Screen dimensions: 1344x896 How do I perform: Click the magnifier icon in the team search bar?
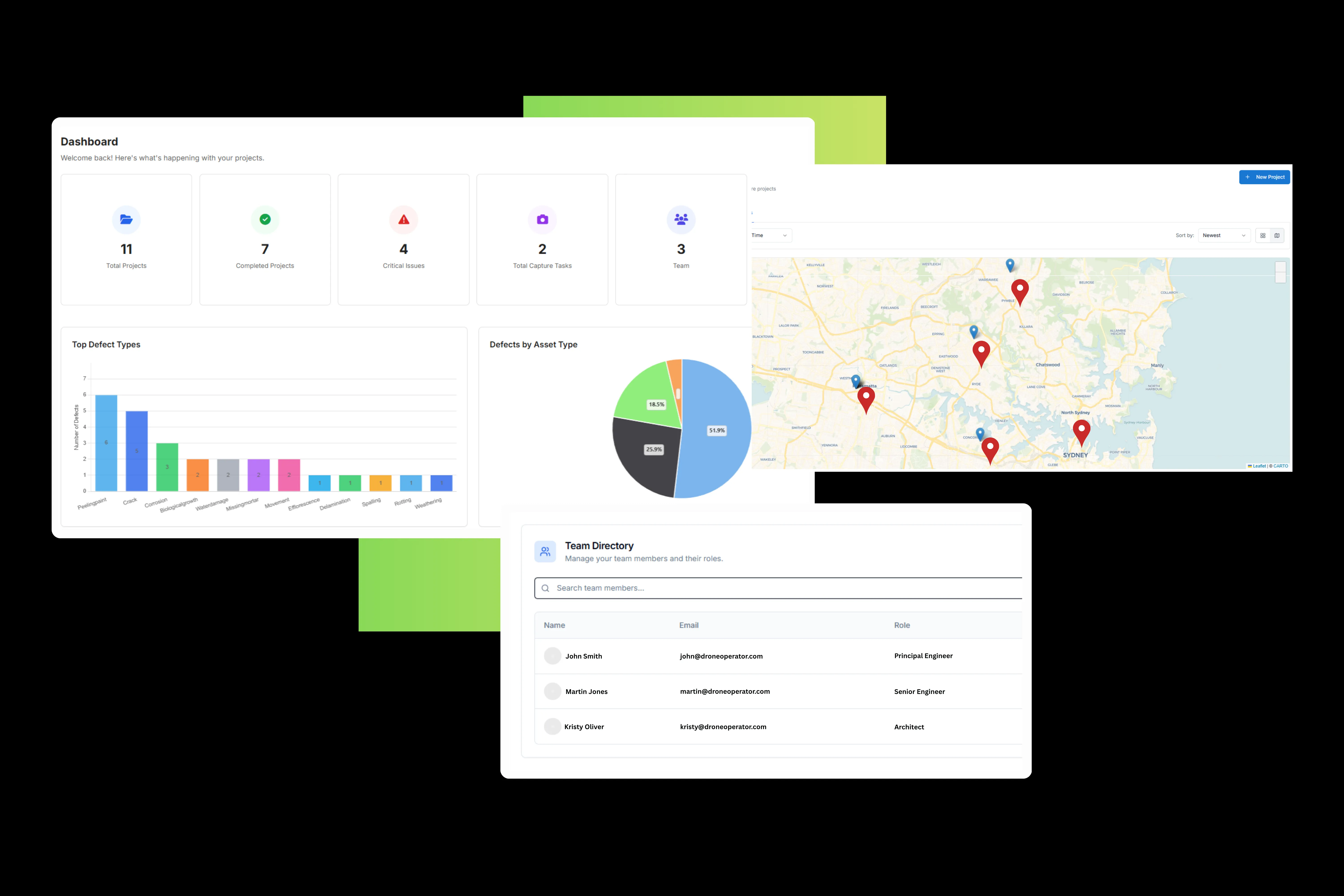pyautogui.click(x=546, y=588)
